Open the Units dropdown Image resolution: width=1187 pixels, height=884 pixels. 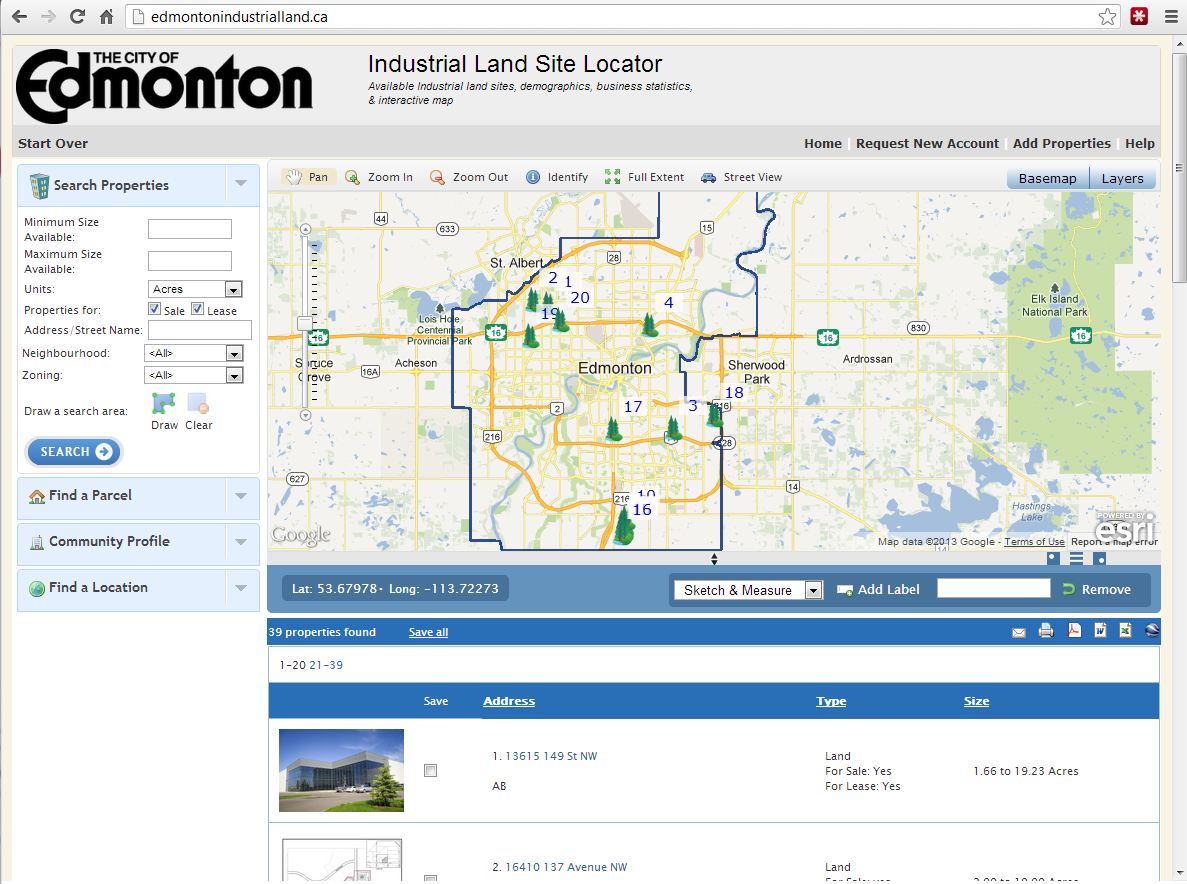pyautogui.click(x=195, y=289)
